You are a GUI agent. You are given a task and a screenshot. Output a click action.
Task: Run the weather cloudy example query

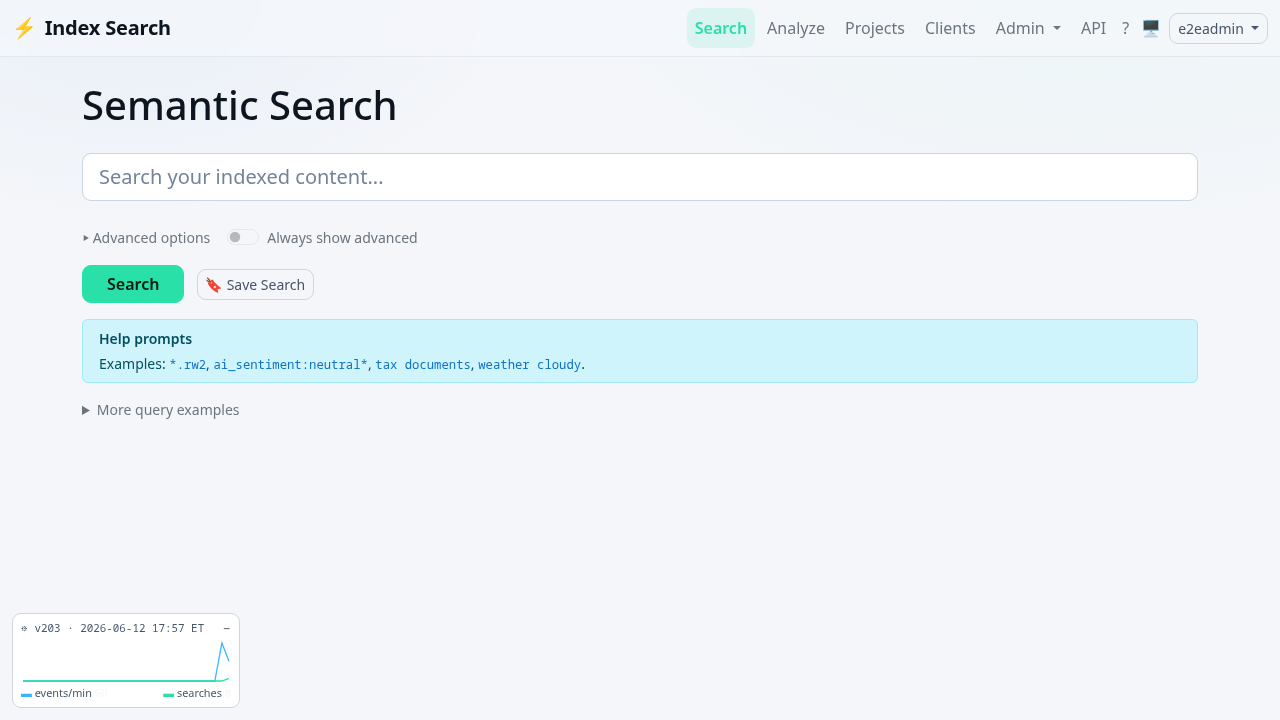point(529,365)
